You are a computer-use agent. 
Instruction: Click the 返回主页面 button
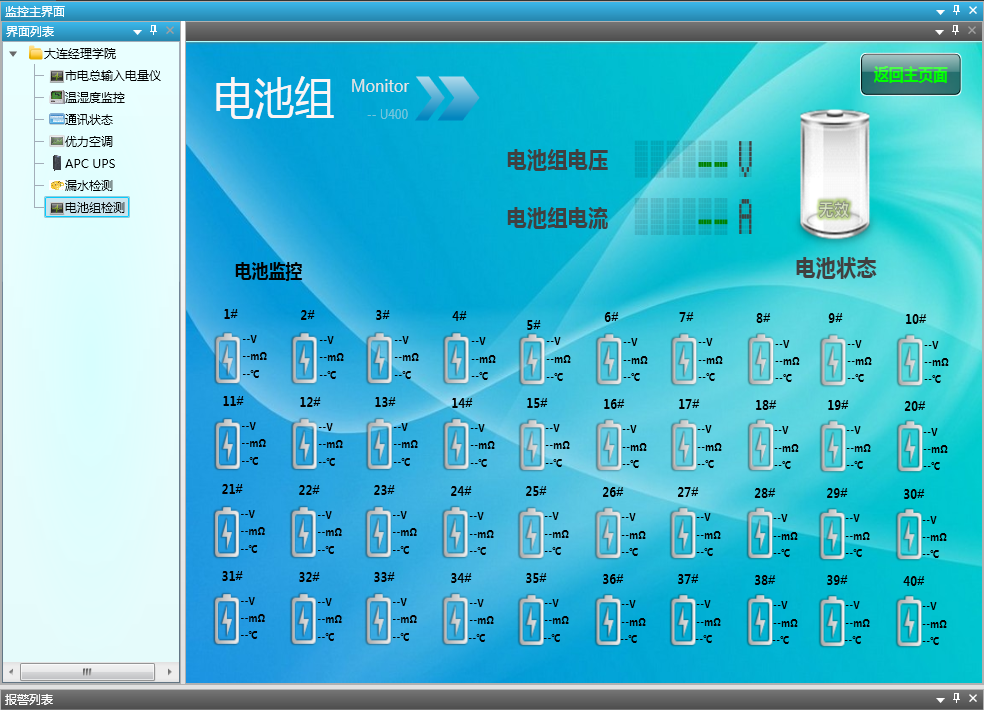tap(909, 74)
